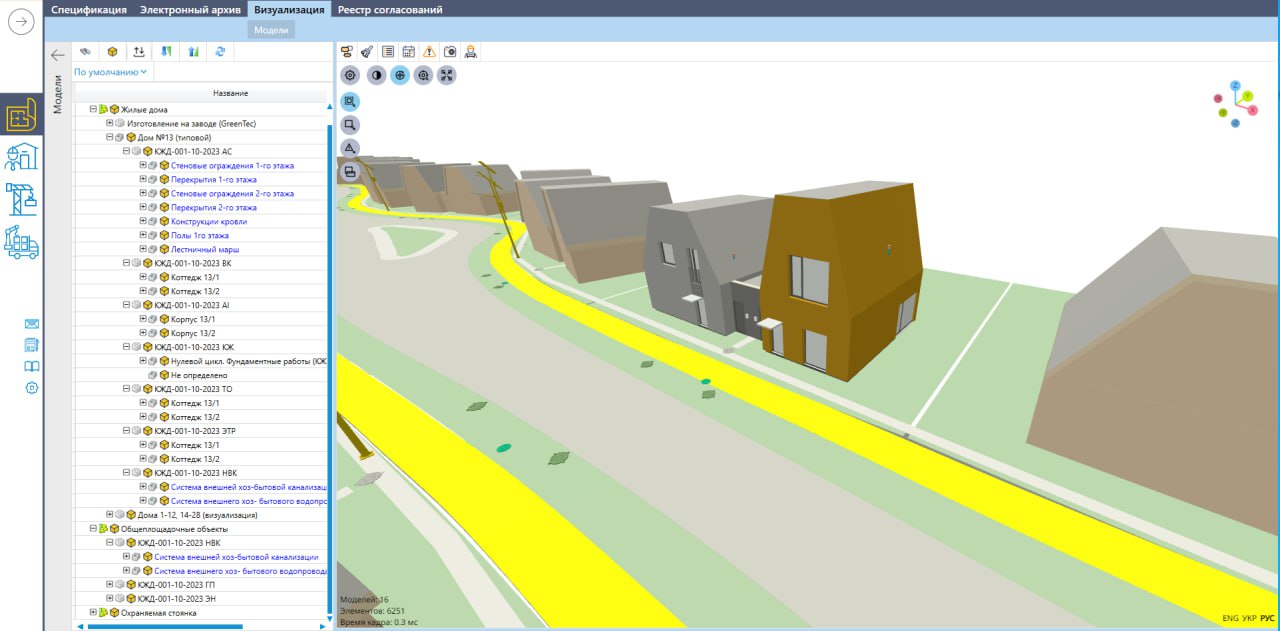
Task: Open the warning triangle icon in viewer toolbar
Action: 429,52
